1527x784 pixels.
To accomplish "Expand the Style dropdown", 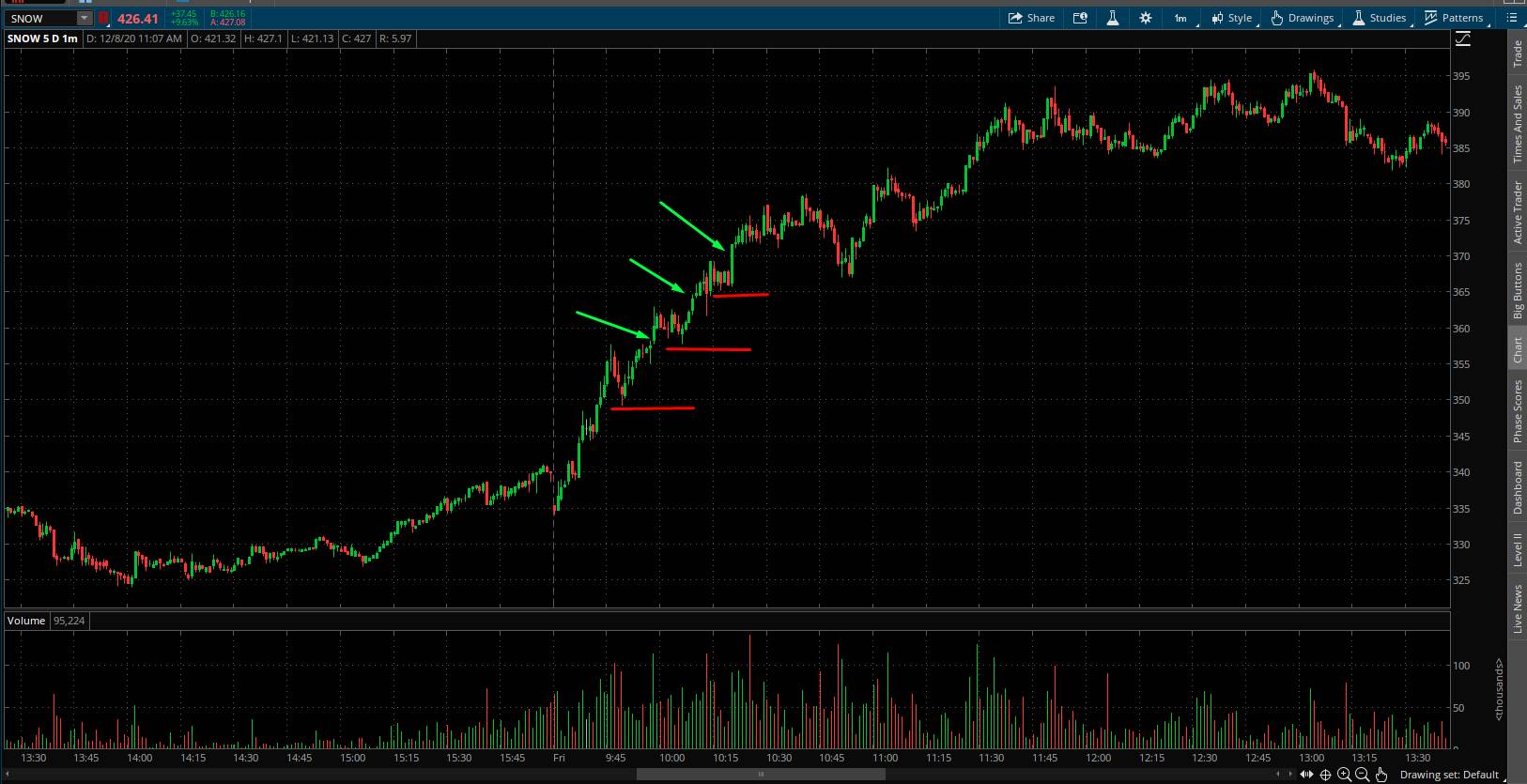I will tap(1232, 18).
